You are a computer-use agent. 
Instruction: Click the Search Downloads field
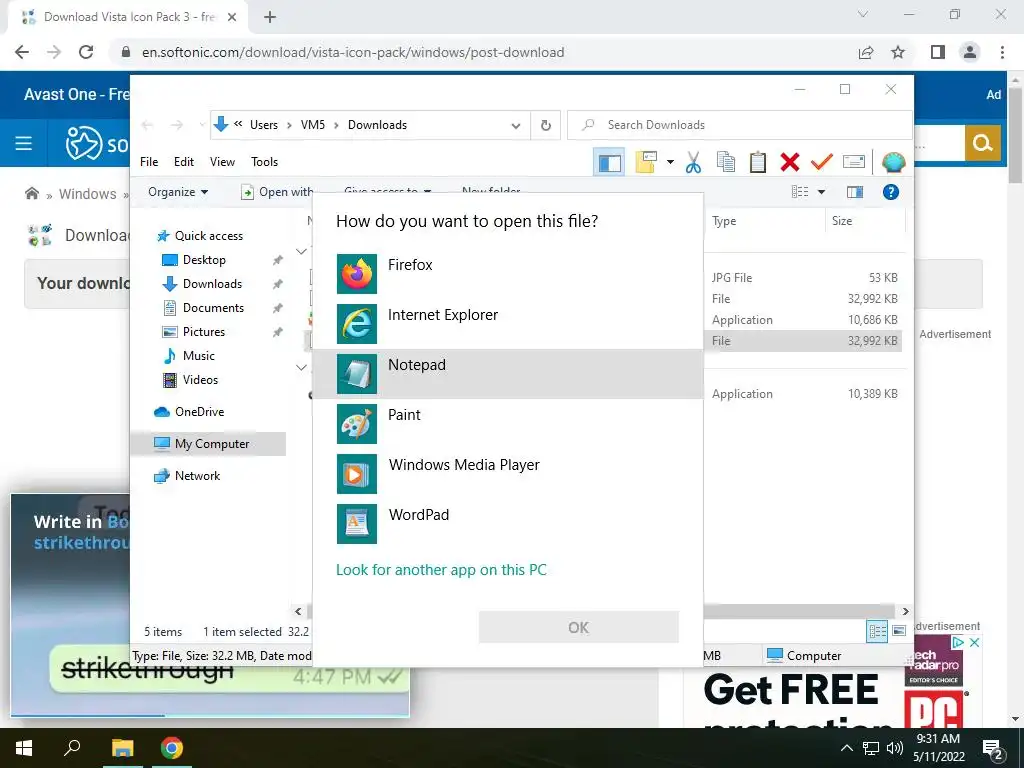tap(740, 125)
